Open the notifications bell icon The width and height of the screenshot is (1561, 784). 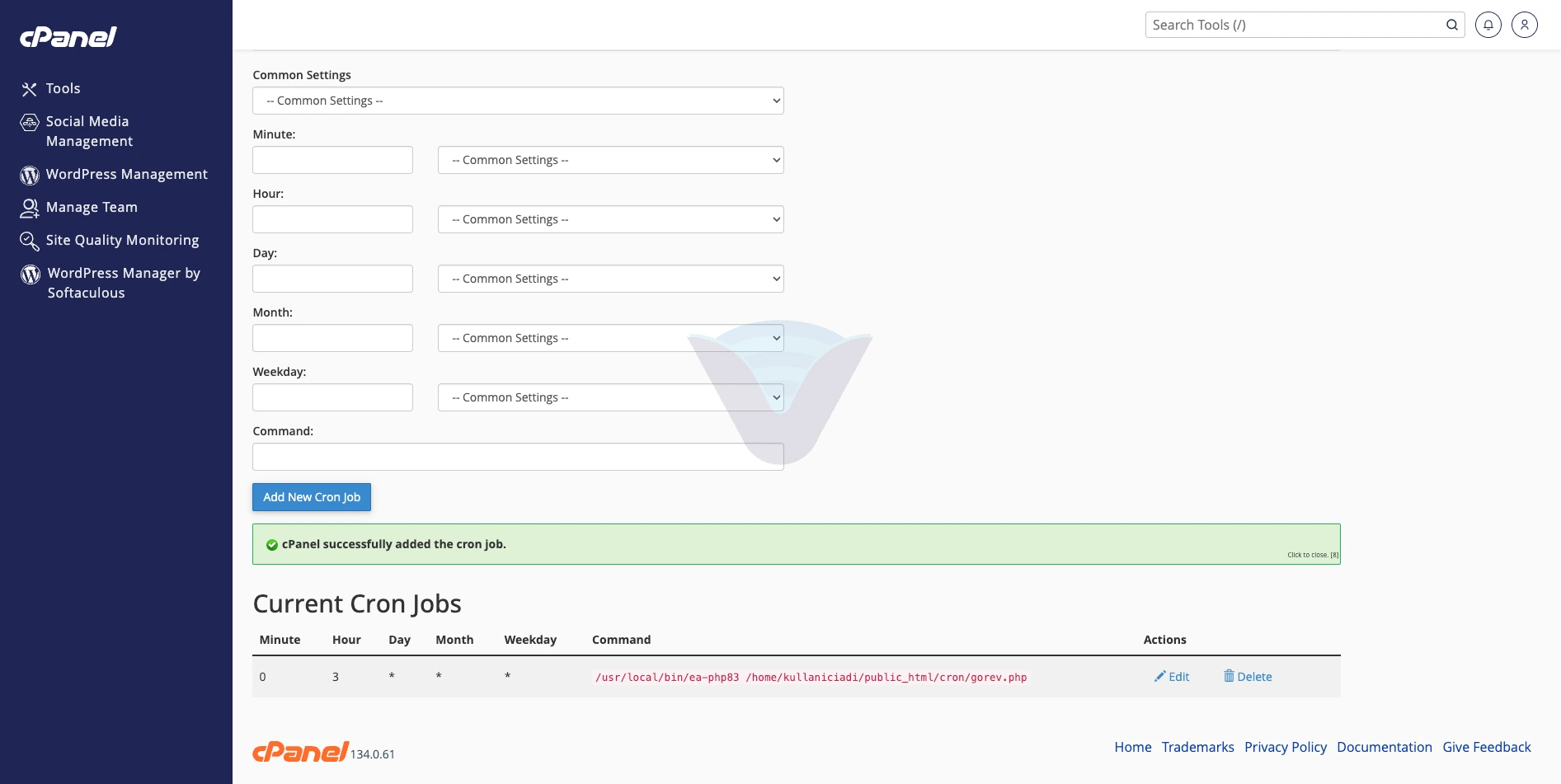tap(1488, 25)
